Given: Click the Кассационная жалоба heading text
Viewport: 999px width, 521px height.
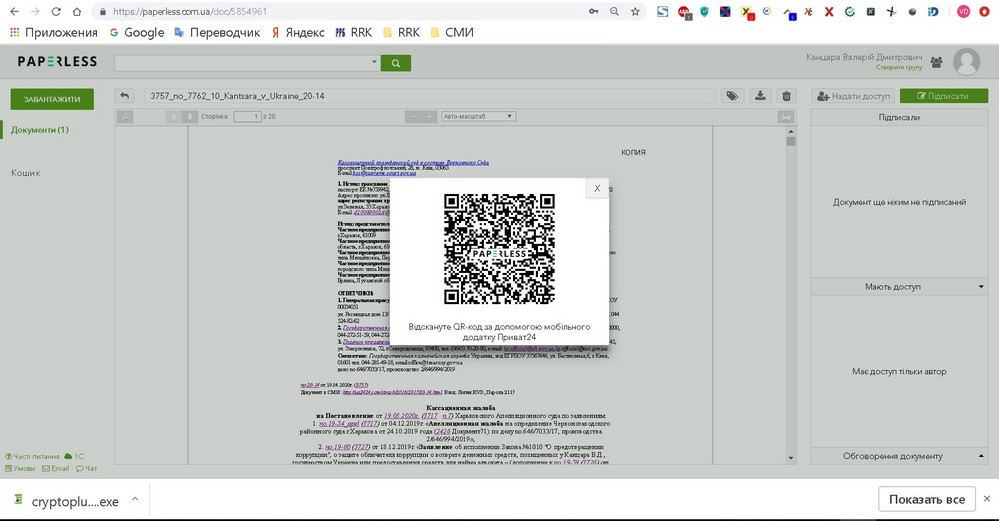Looking at the screenshot, I should pyautogui.click(x=461, y=408).
